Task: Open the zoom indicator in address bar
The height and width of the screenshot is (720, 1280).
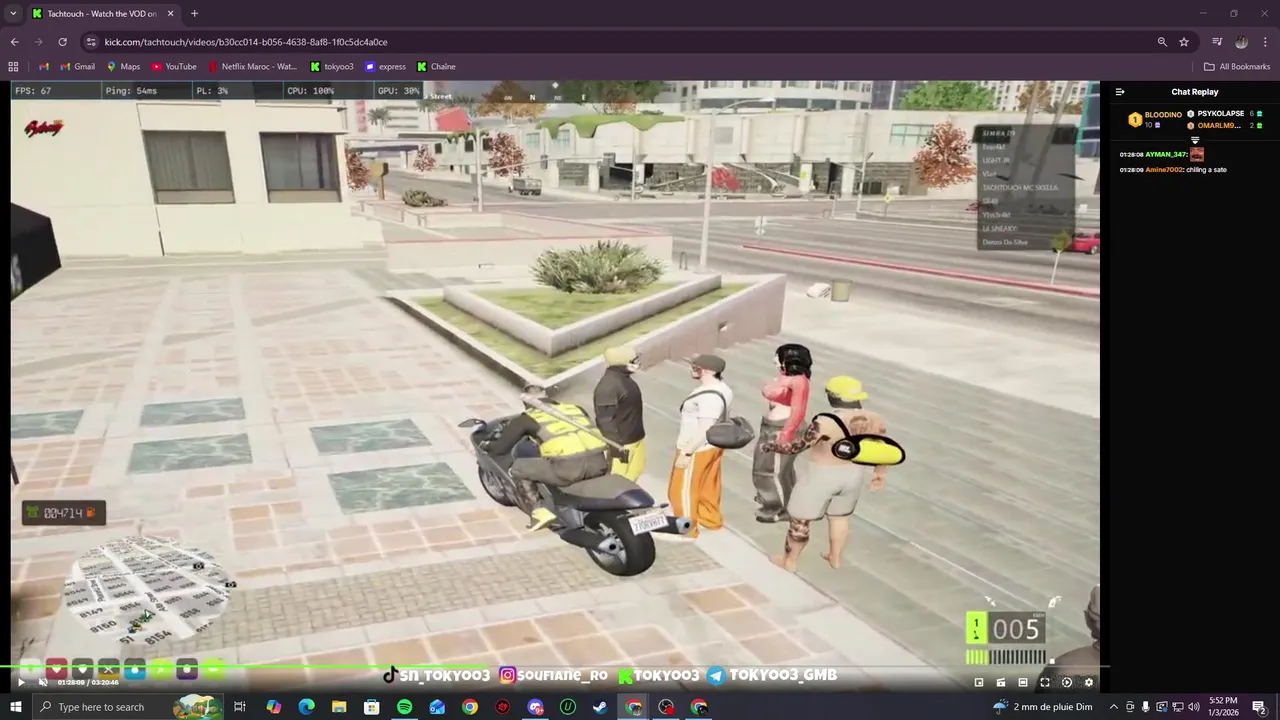Action: [1162, 42]
